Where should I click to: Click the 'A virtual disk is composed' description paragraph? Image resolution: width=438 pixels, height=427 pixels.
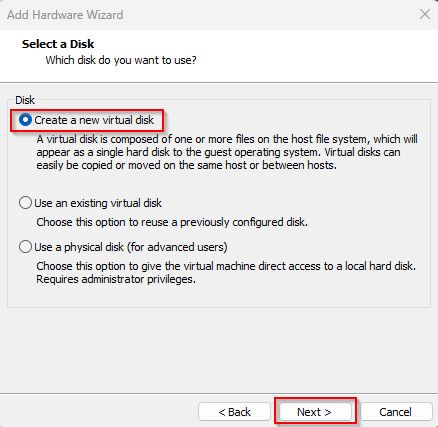click(x=227, y=152)
